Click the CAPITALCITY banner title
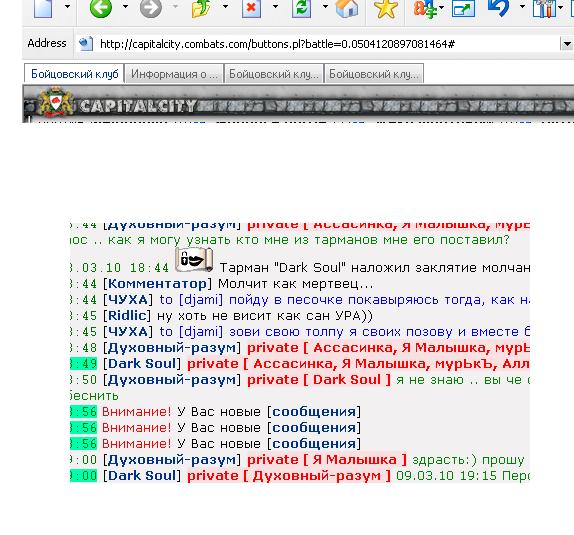Screen dimensions: 574x535 coord(138,106)
